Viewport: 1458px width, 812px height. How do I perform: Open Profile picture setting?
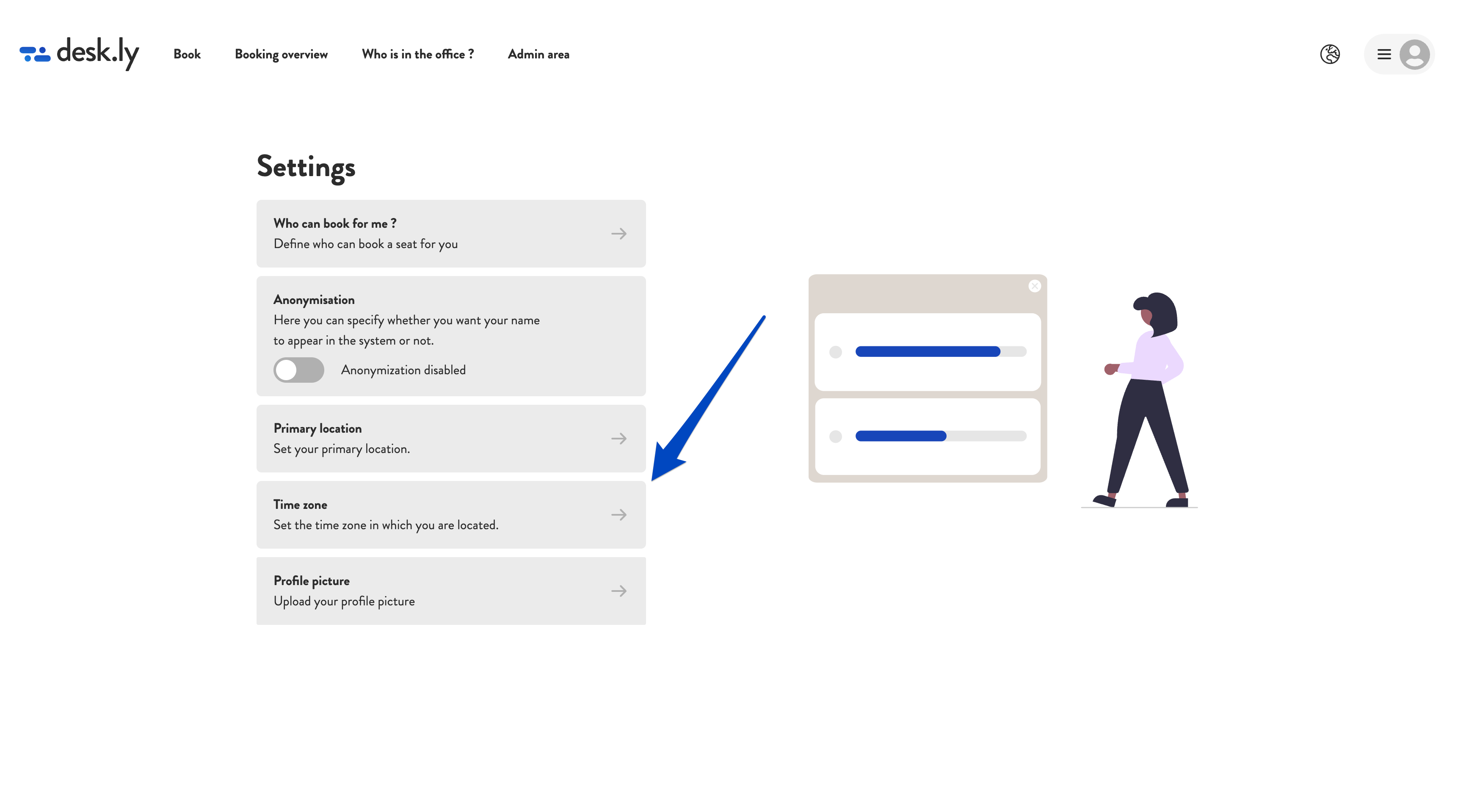[451, 591]
